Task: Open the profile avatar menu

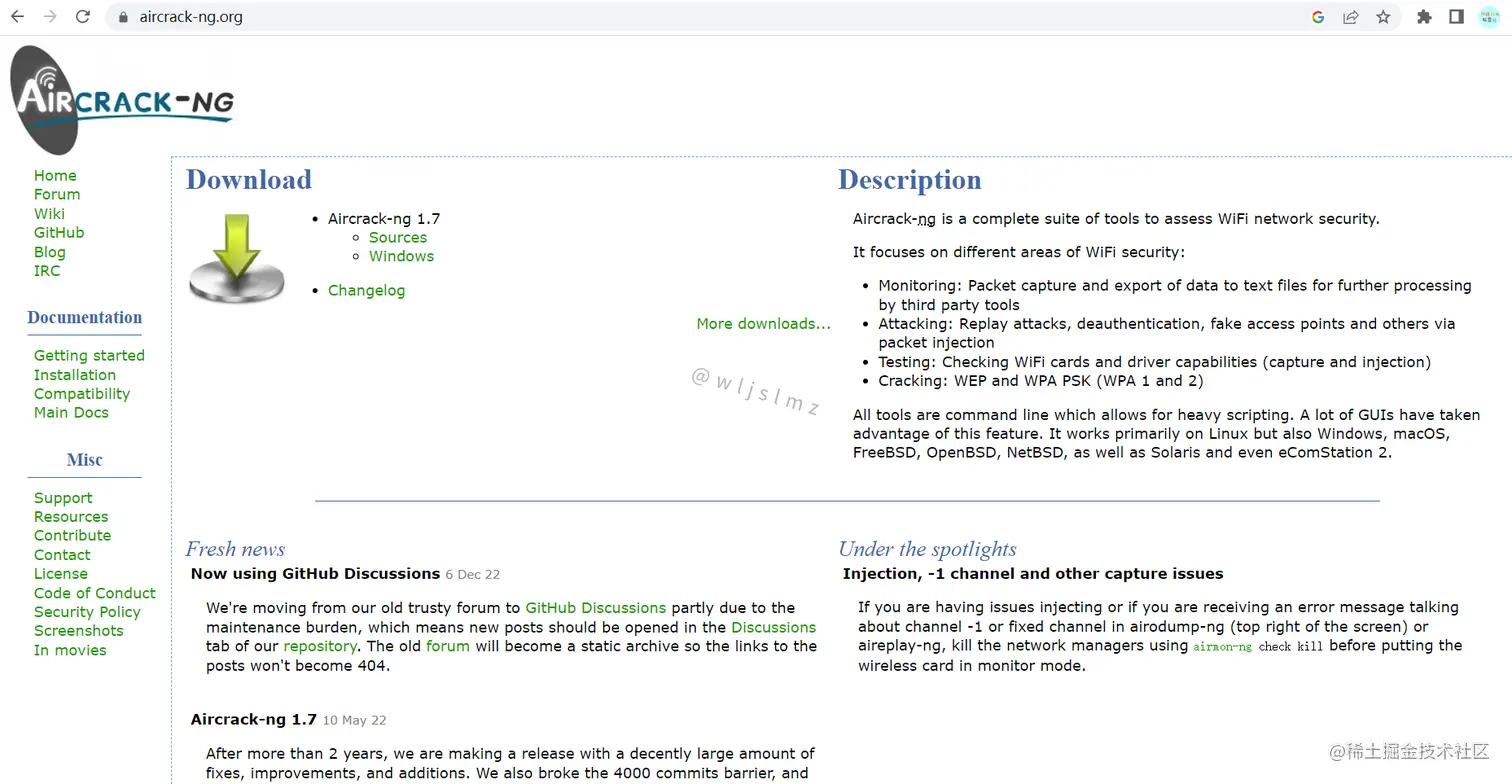Action: [x=1489, y=17]
